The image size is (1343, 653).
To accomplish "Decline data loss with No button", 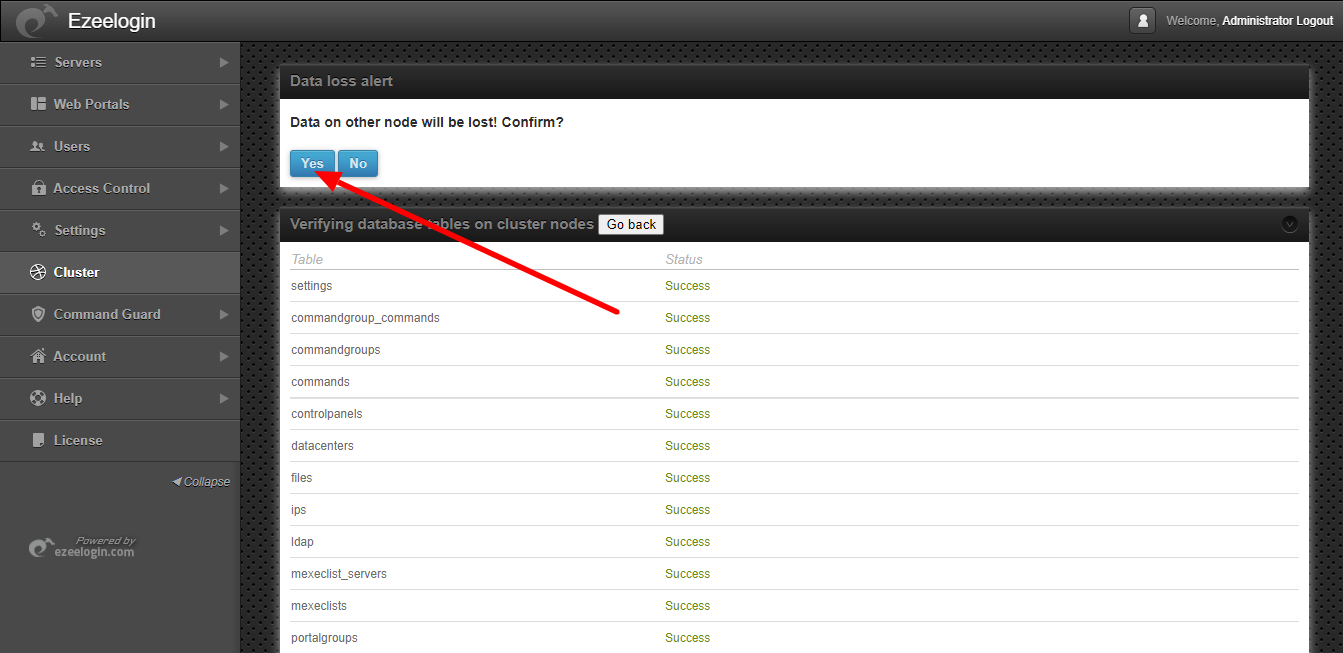I will [x=358, y=164].
